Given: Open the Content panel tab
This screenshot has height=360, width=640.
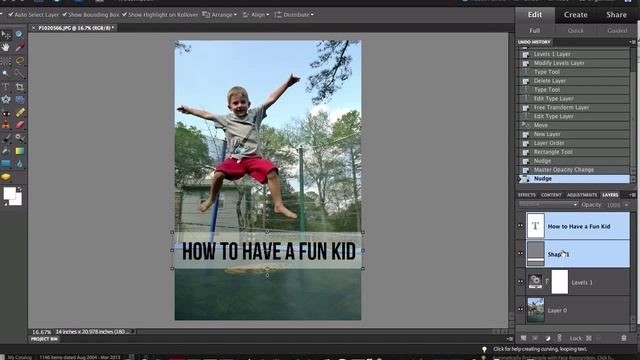Looking at the screenshot, I should click(x=551, y=195).
